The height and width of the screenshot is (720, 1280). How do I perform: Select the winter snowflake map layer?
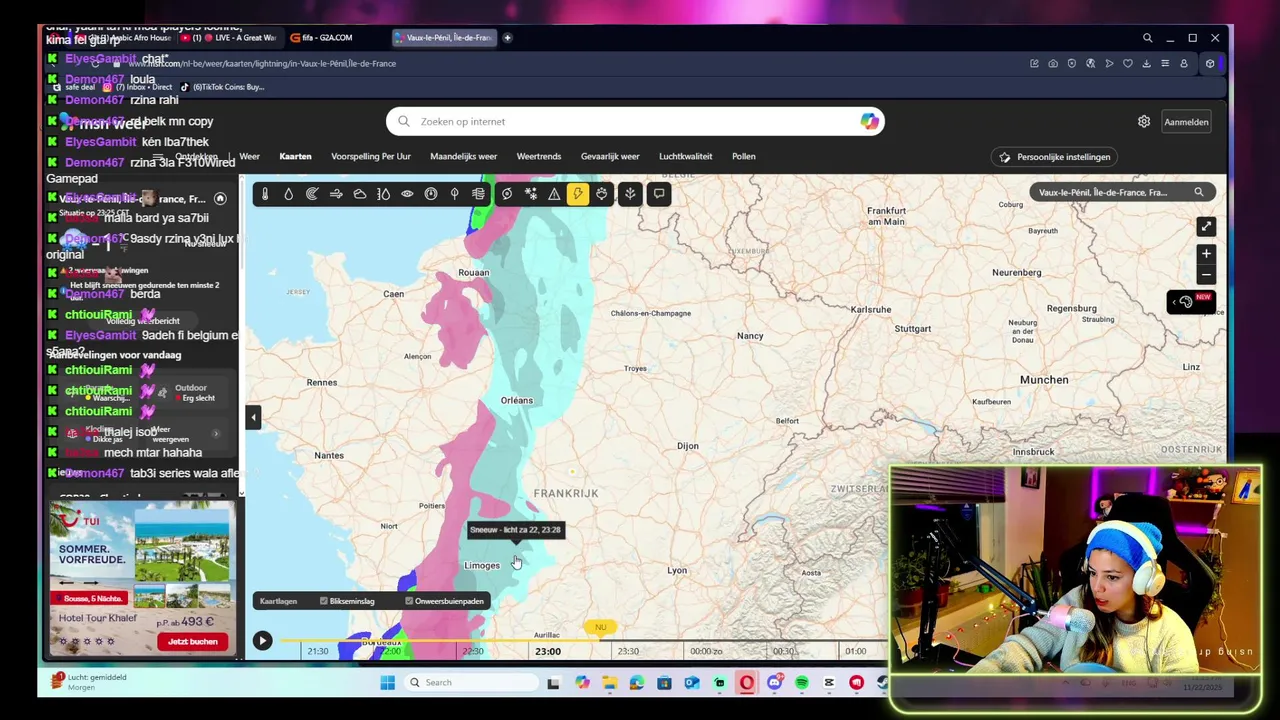531,194
